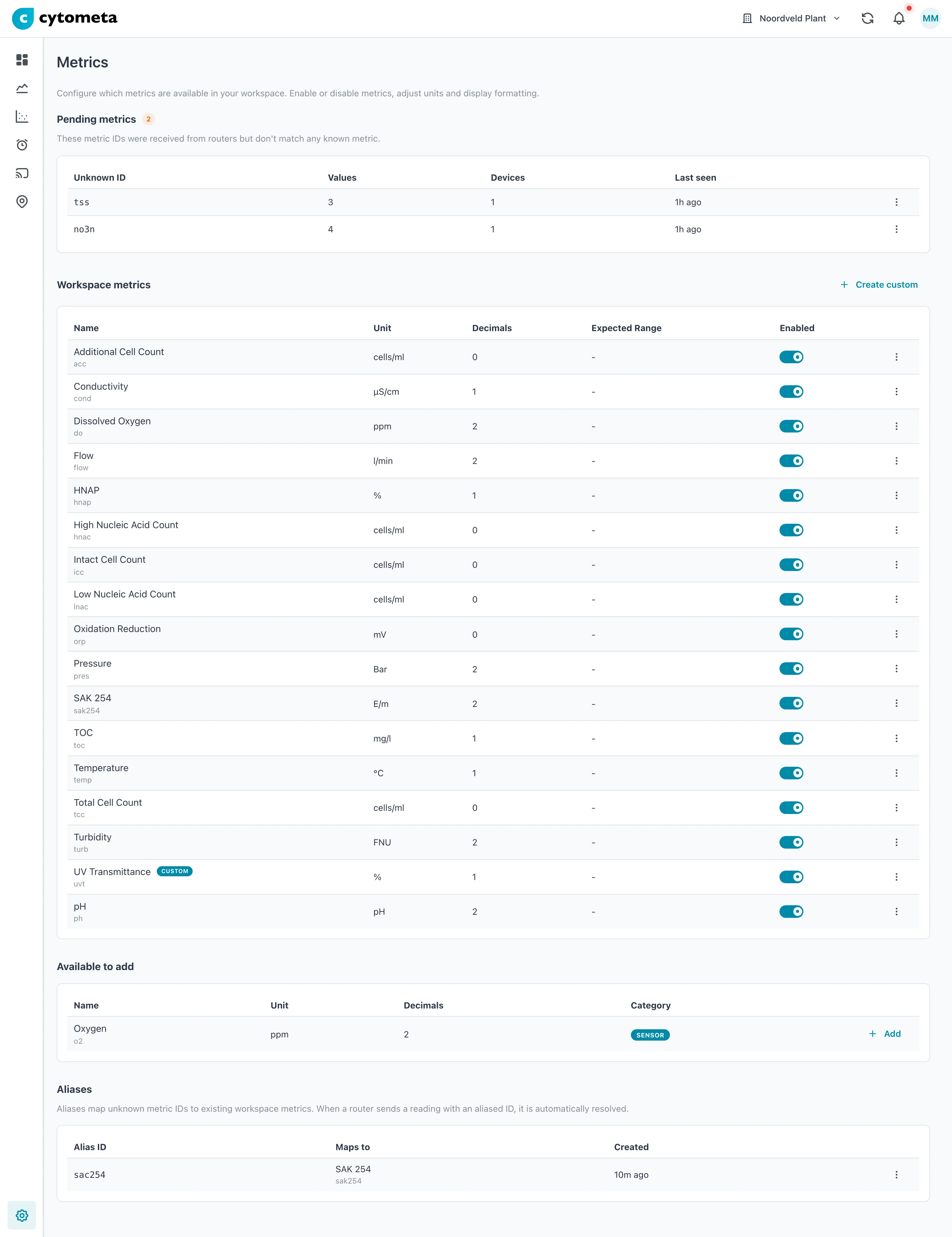
Task: Click the cytometa logo
Action: click(x=65, y=18)
